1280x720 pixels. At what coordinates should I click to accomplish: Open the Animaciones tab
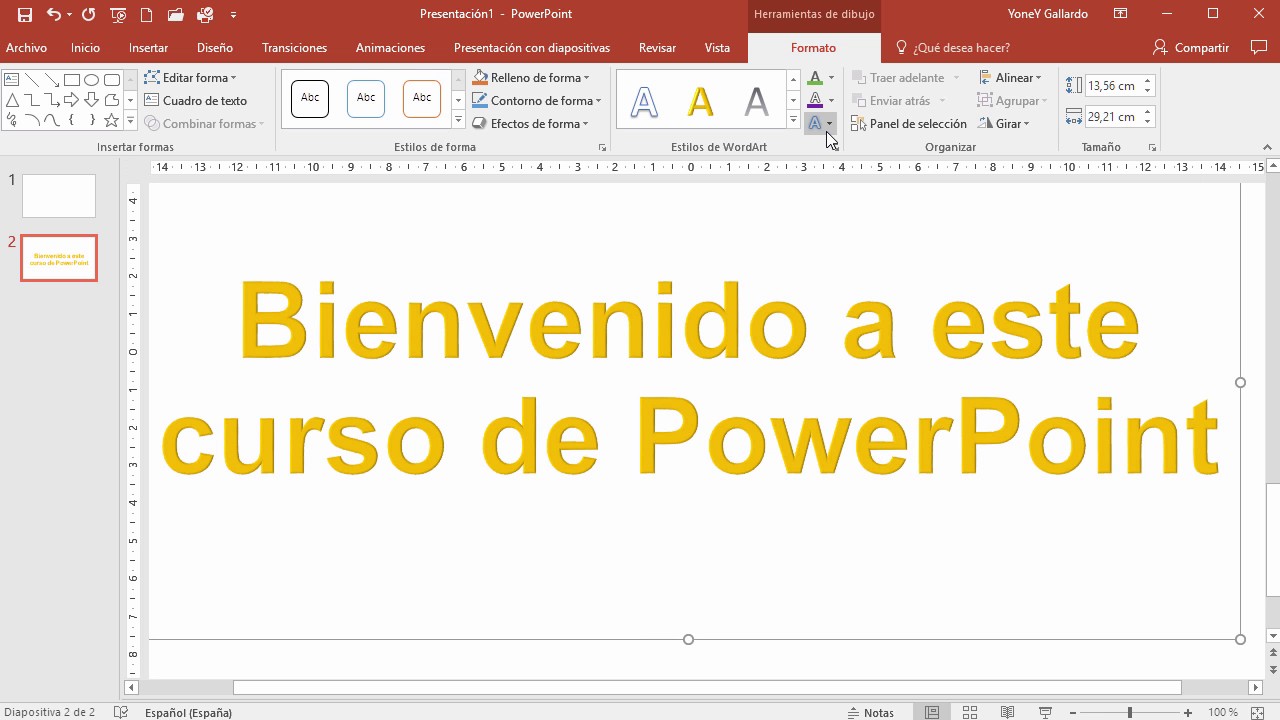click(390, 48)
